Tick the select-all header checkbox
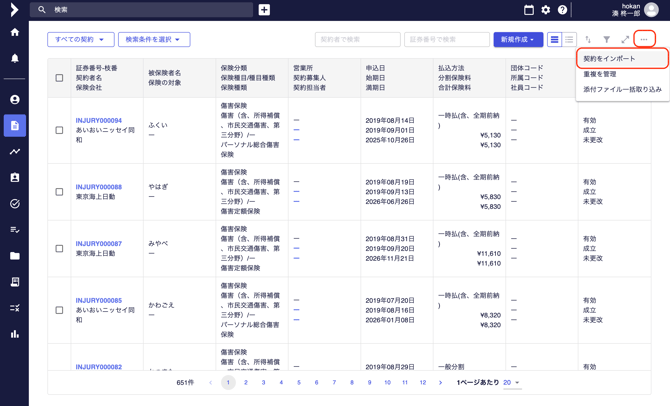Image resolution: width=670 pixels, height=406 pixels. click(x=59, y=78)
